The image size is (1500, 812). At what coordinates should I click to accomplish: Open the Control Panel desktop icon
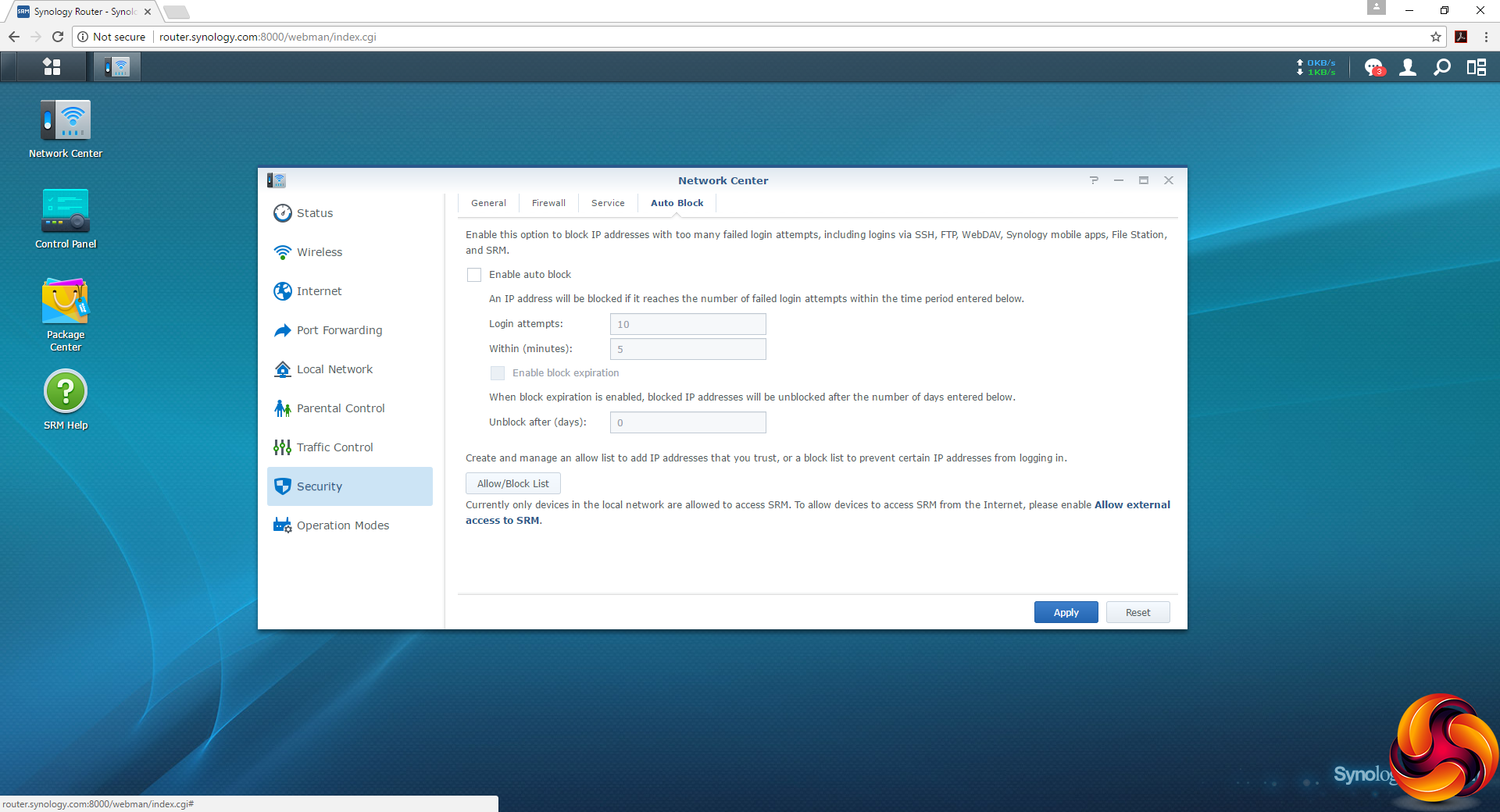point(66,219)
